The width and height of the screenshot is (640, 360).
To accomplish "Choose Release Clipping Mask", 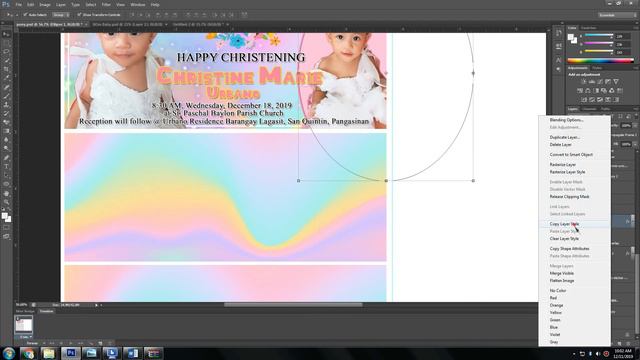I will 569,197.
